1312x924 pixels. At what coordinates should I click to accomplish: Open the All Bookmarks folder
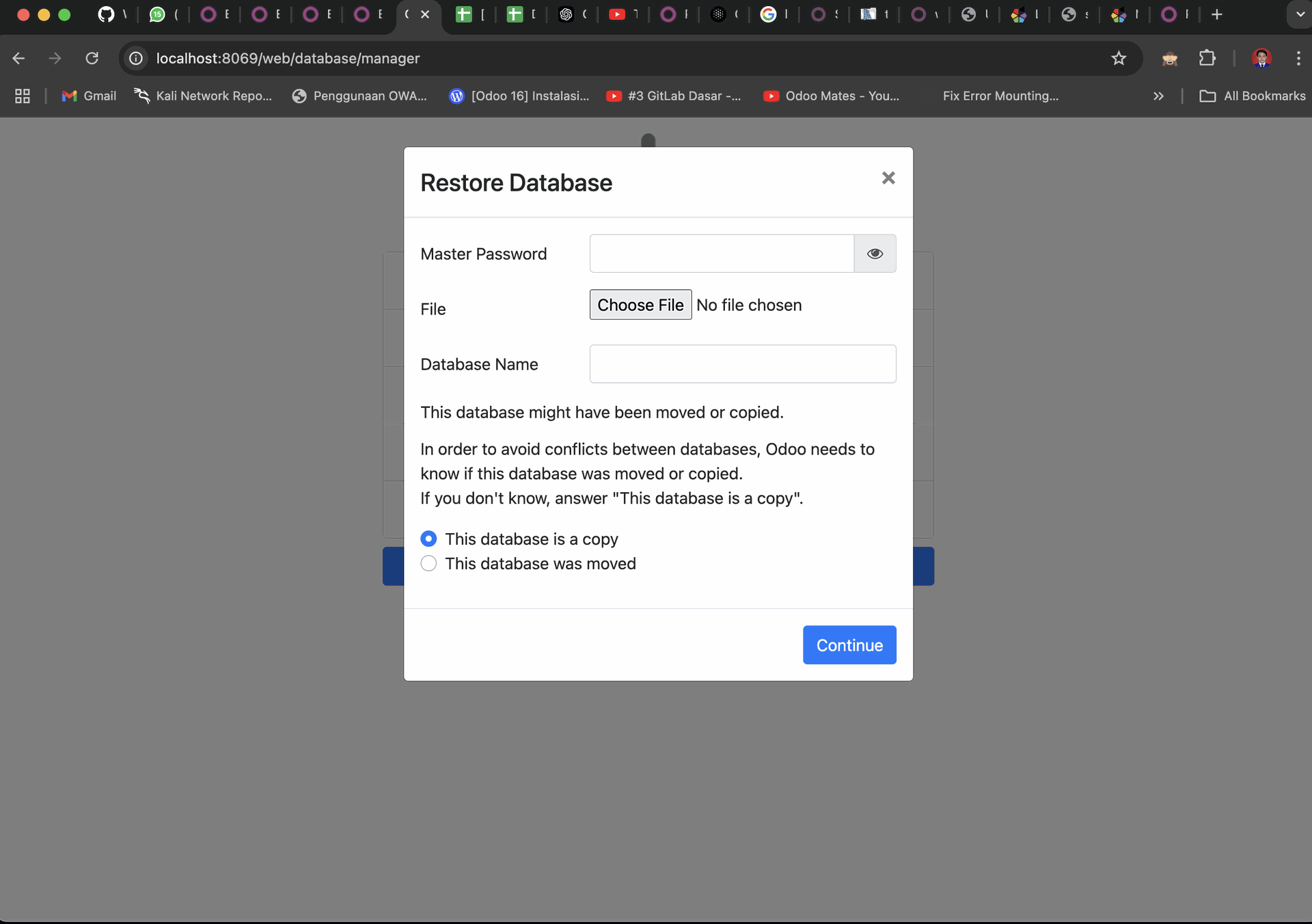pyautogui.click(x=1253, y=96)
